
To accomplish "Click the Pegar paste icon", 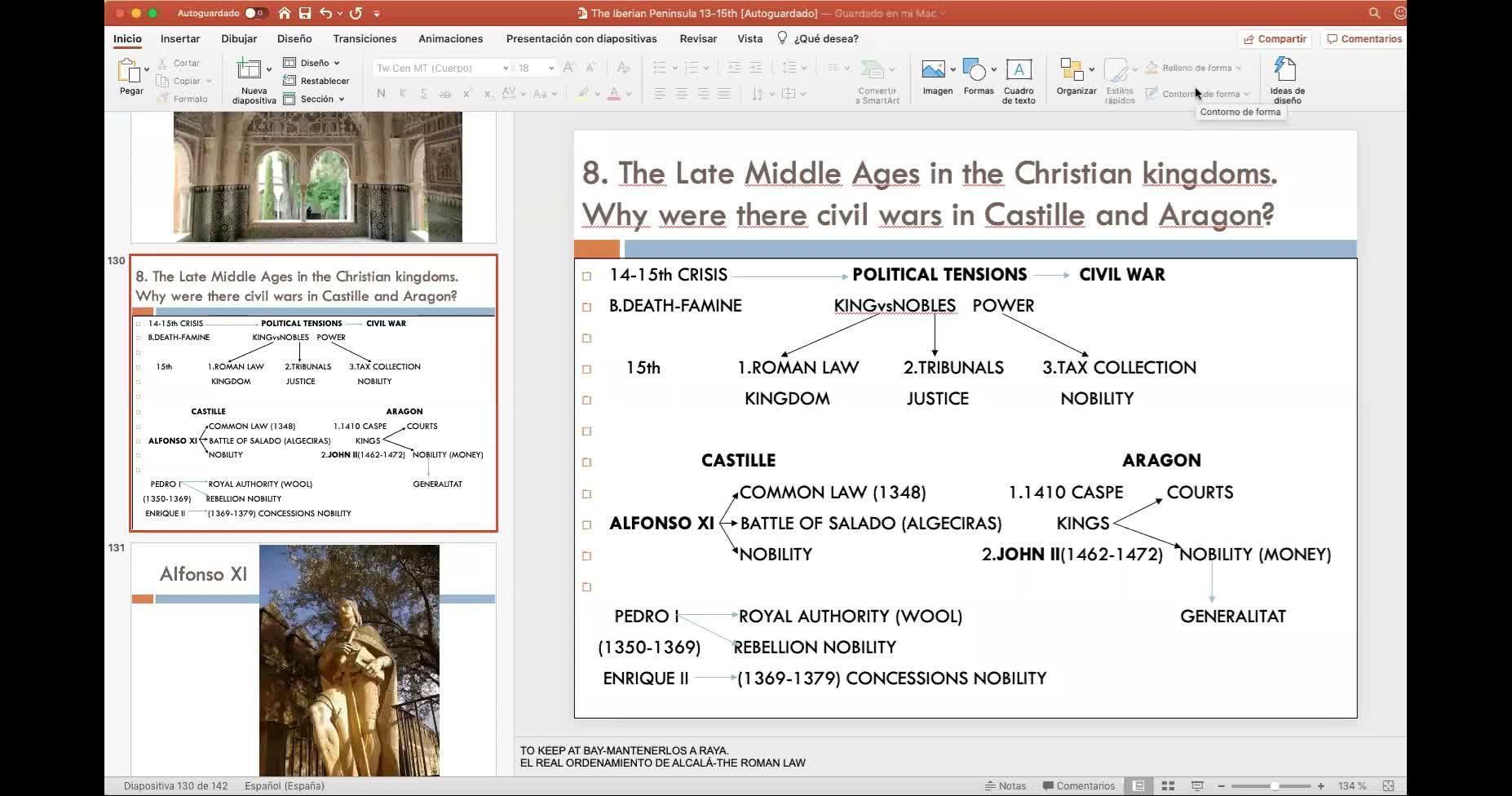I will pos(130,72).
